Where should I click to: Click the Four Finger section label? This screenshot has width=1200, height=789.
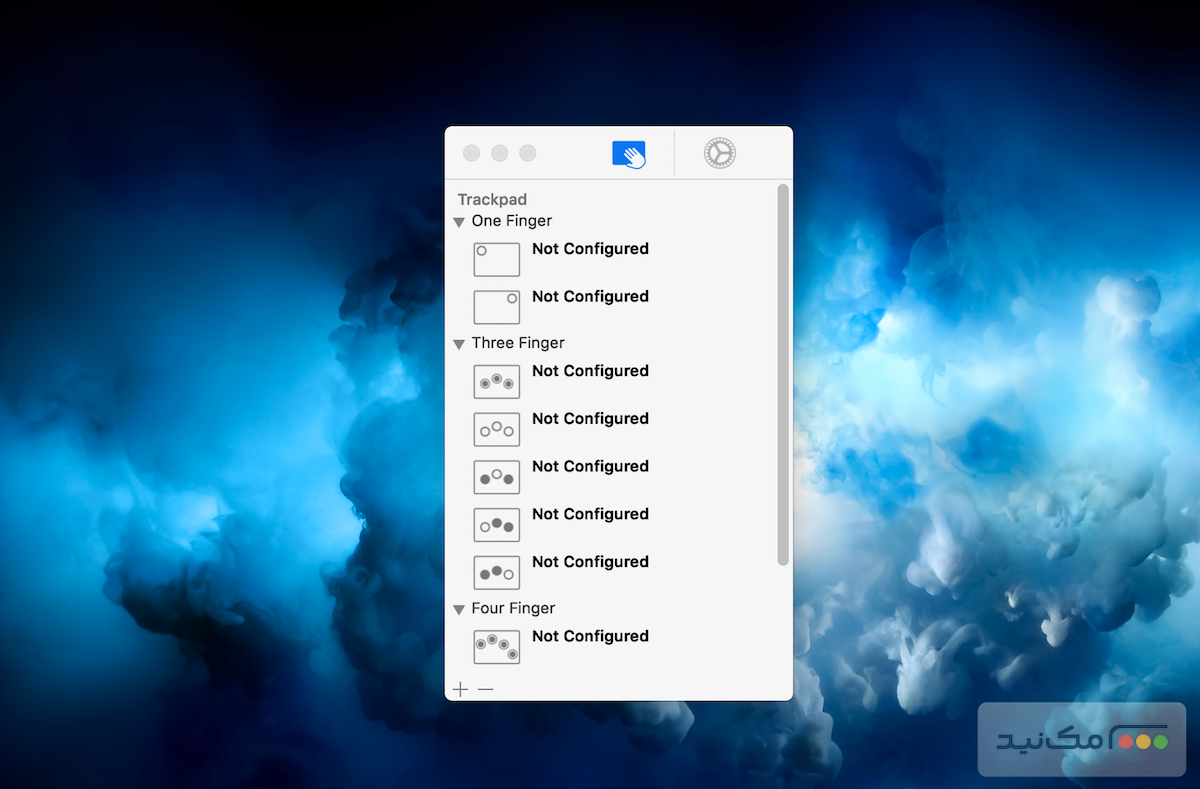click(x=513, y=608)
